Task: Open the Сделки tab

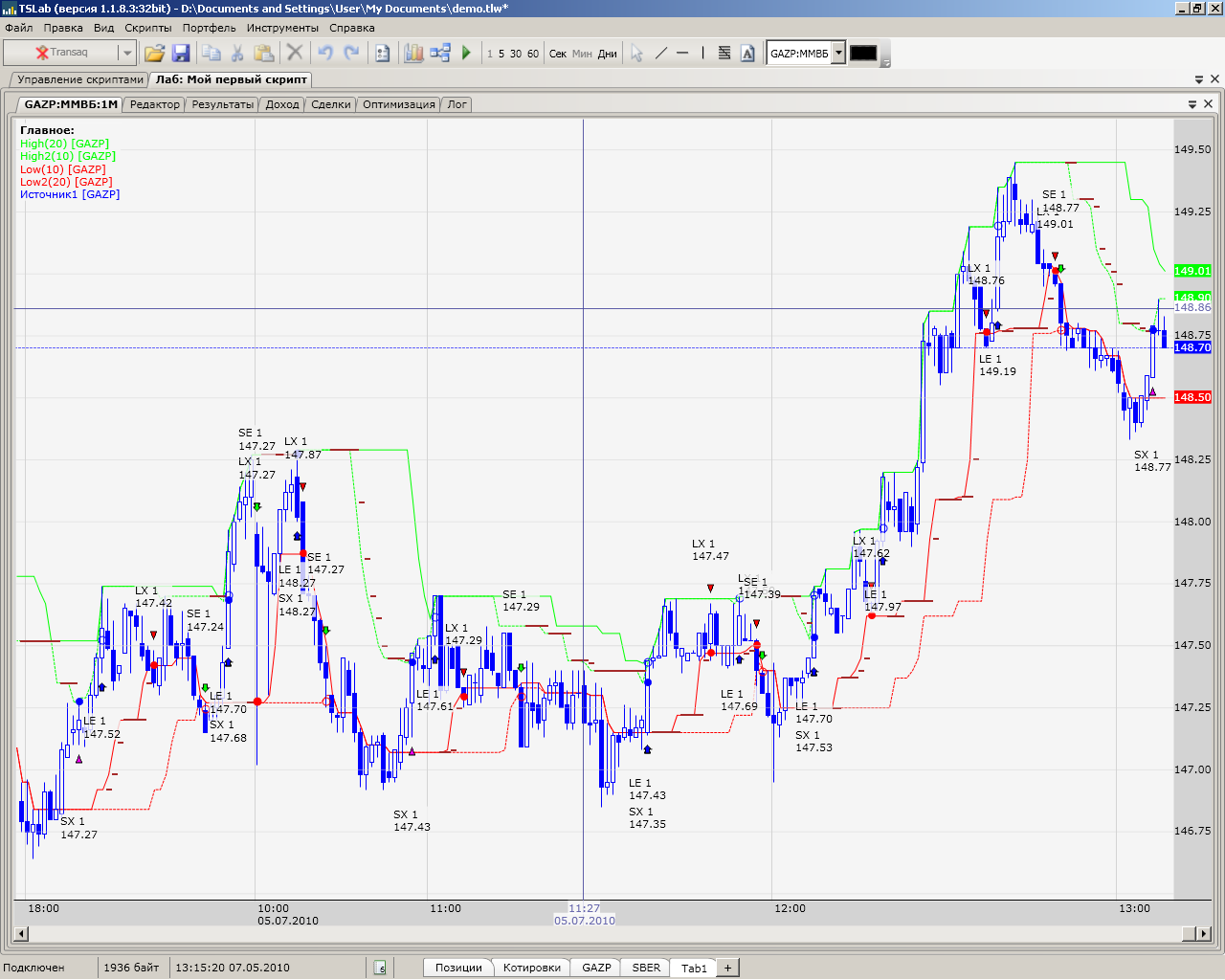Action: coord(331,104)
